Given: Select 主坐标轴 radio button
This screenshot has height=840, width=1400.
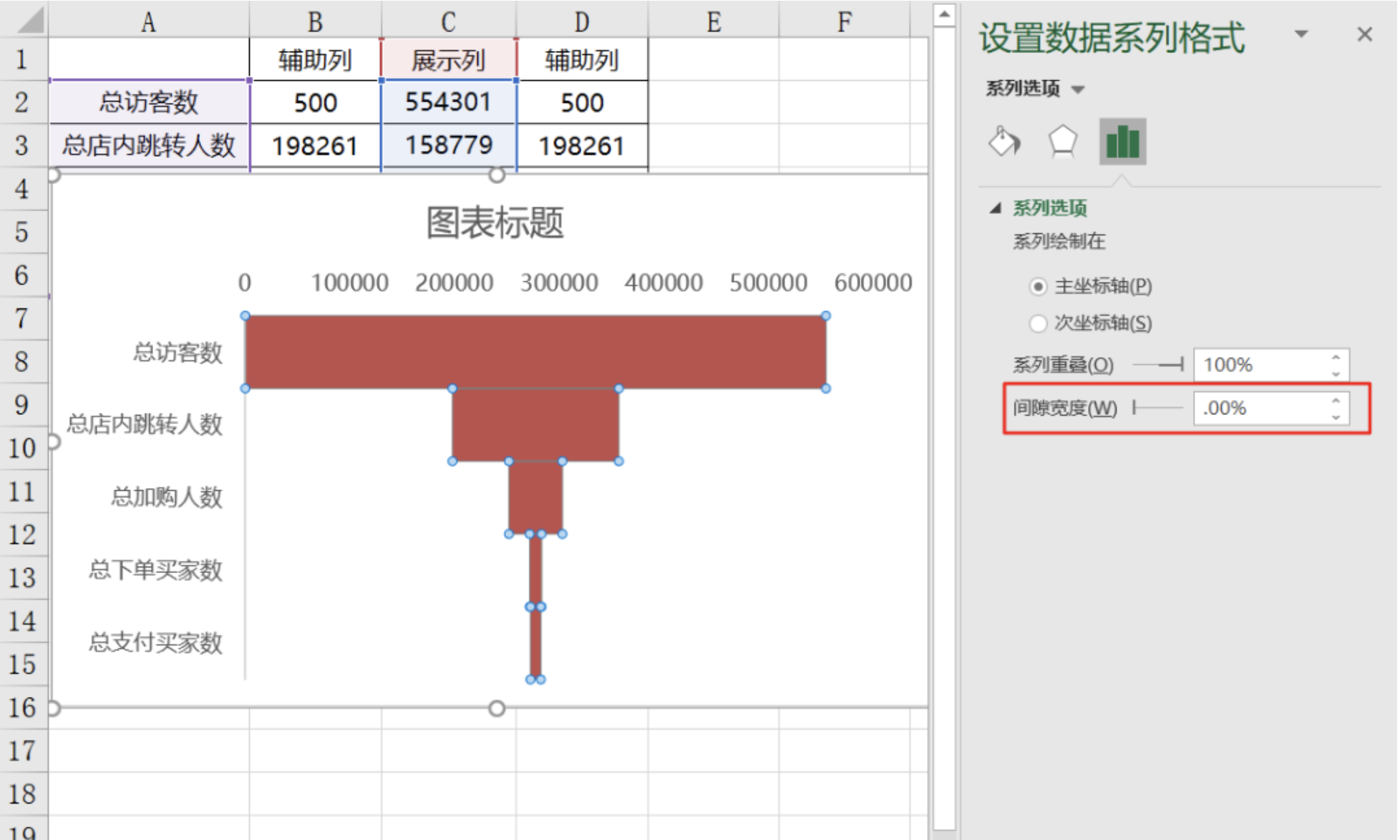Looking at the screenshot, I should 1038,287.
